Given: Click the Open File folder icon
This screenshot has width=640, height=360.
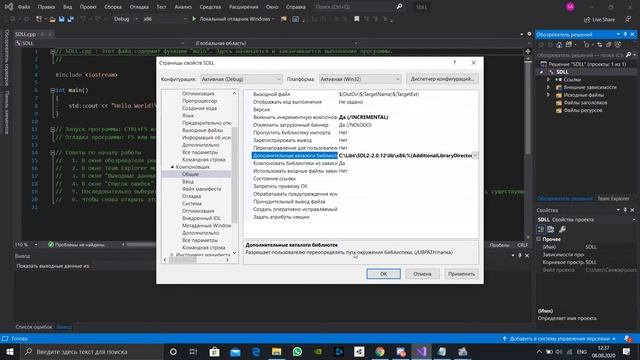Looking at the screenshot, I should pyautogui.click(x=52, y=19).
